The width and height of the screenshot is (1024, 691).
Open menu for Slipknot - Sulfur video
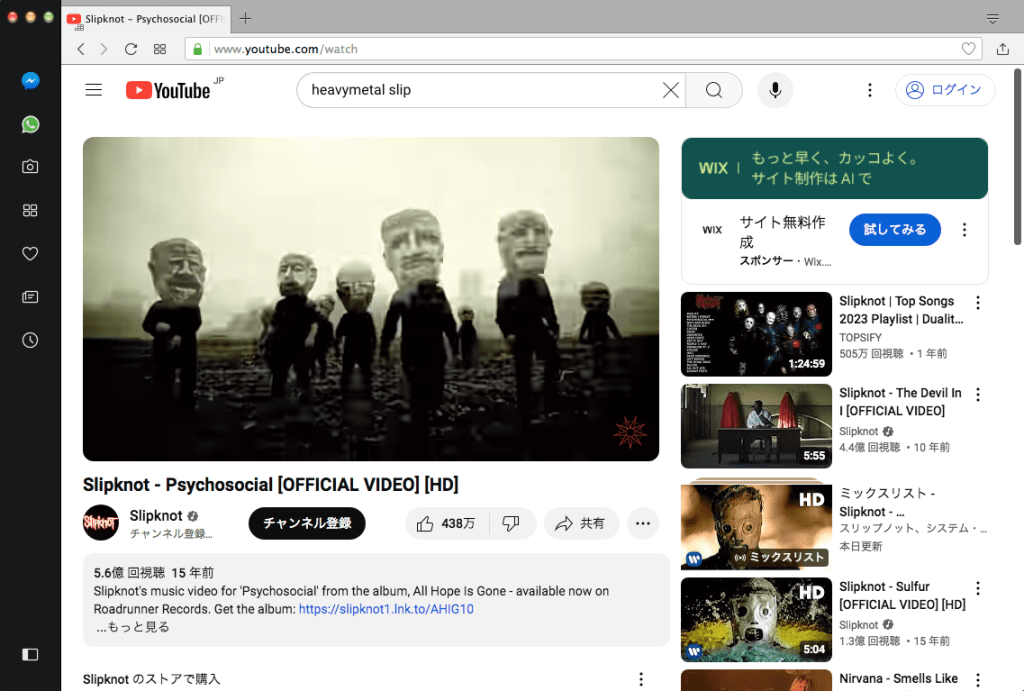(978, 588)
